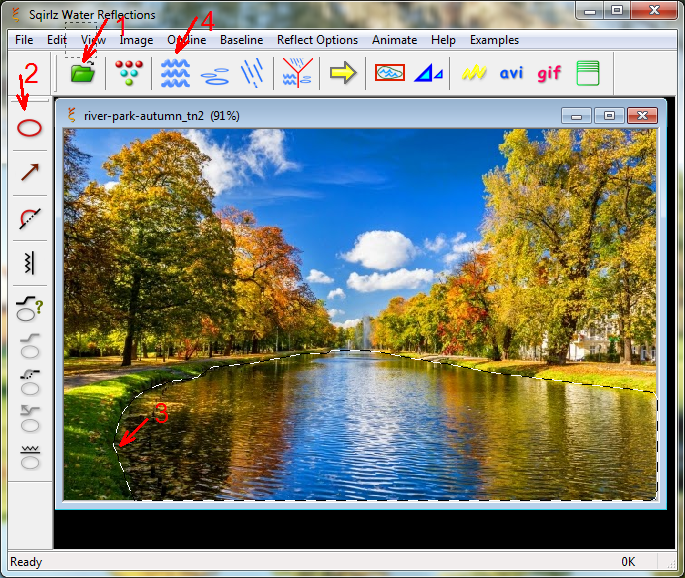This screenshot has height=578, width=685.
Task: Open the Reflect Options menu
Action: click(317, 40)
